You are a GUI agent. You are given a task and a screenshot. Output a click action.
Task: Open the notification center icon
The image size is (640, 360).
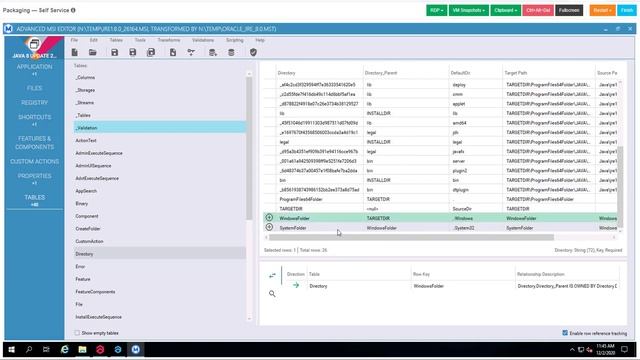pos(624,349)
